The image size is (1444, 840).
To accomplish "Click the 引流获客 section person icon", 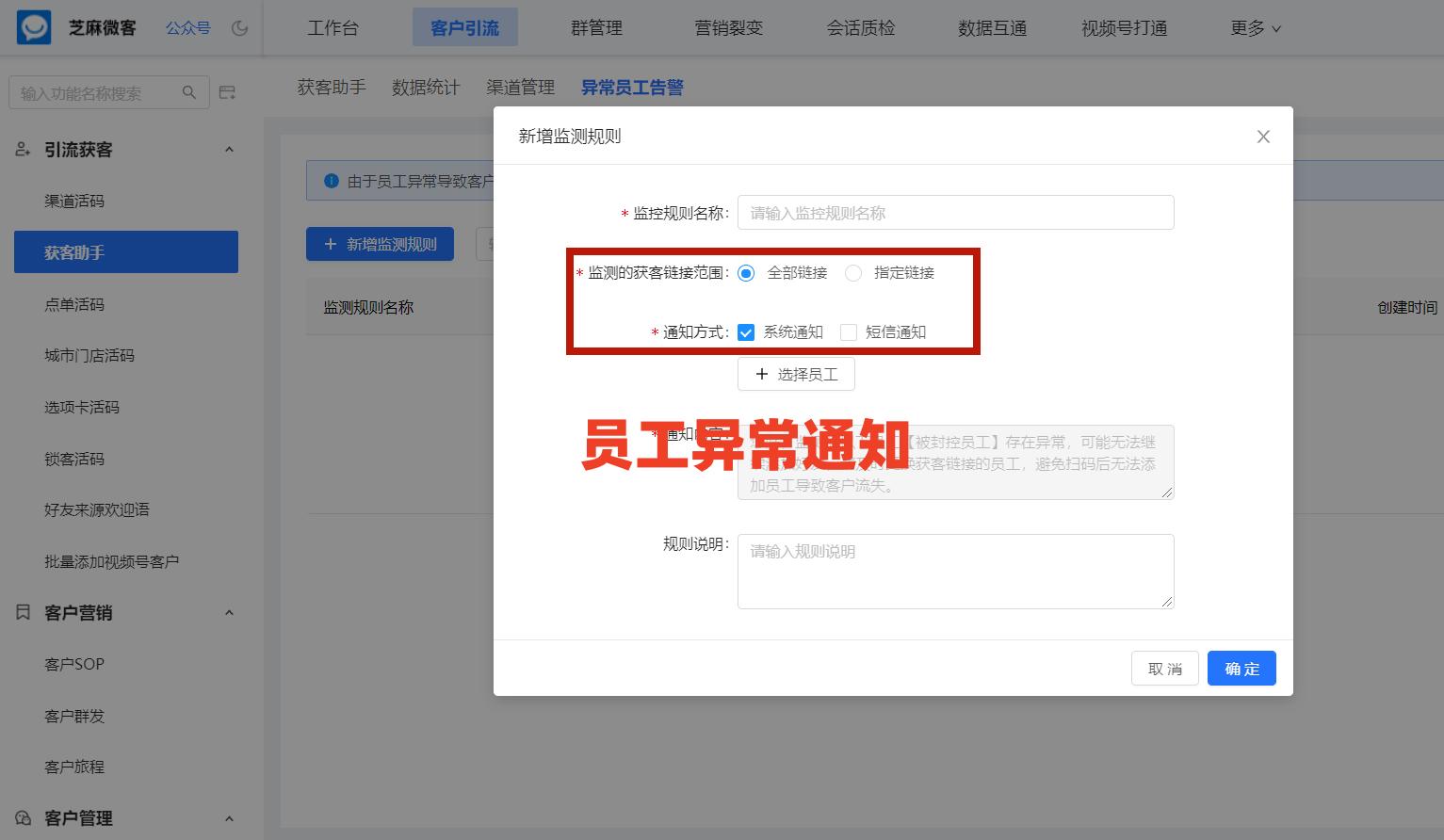I will pos(22,149).
